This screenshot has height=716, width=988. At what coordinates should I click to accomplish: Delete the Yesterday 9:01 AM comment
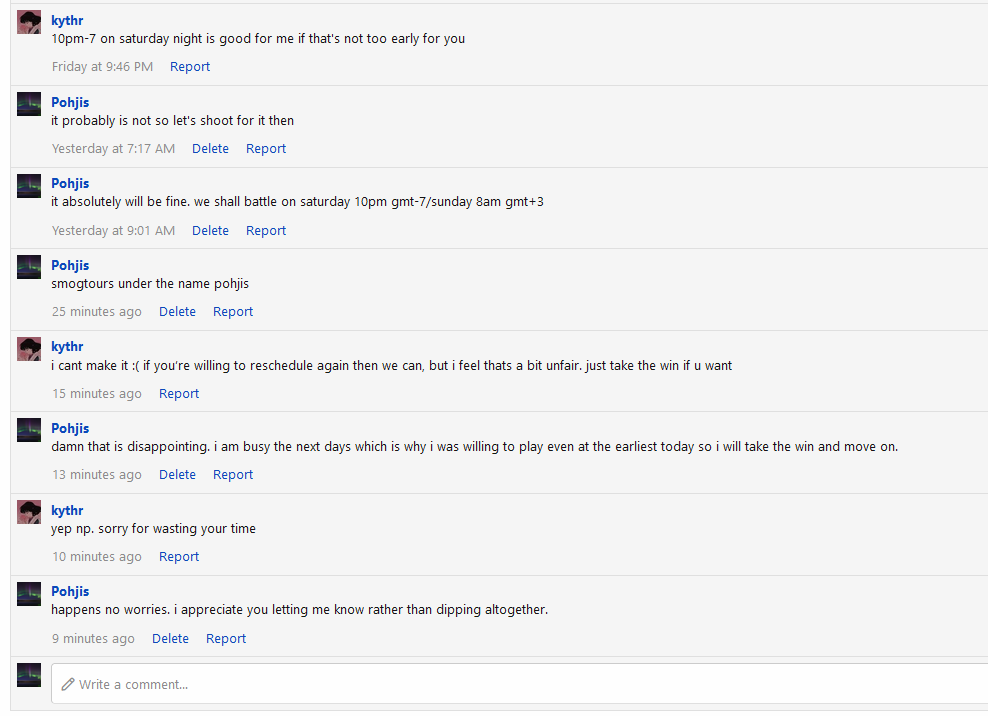(210, 231)
